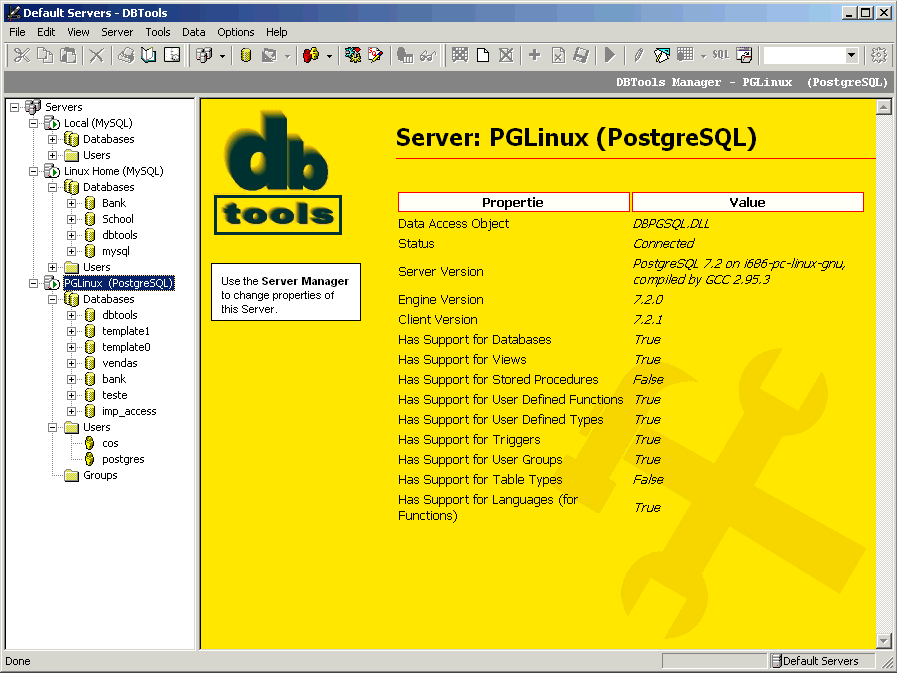The width and height of the screenshot is (897, 673).
Task: Open the Help menu
Action: [x=277, y=32]
